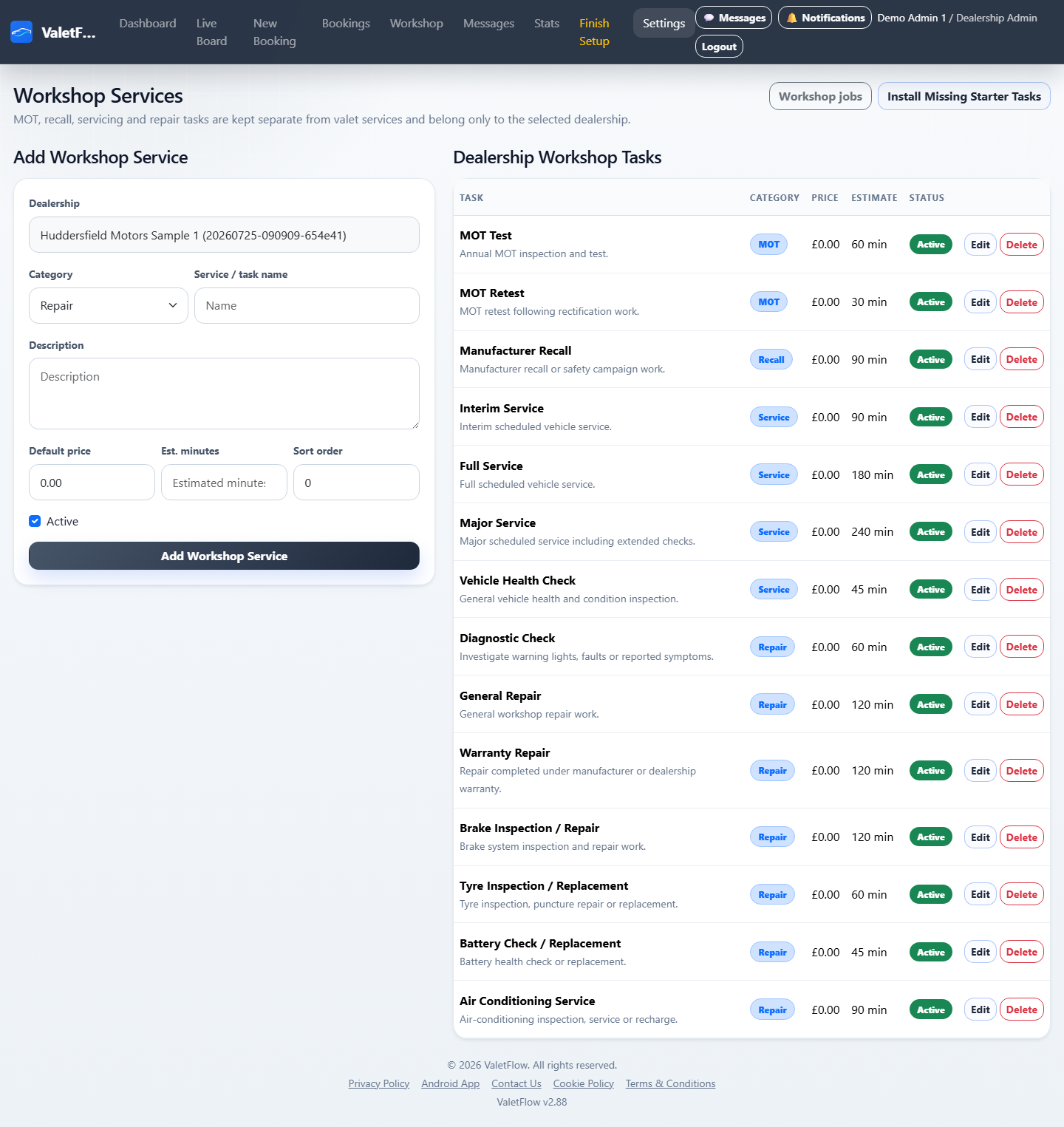Delete the Manufacturer Recall task
The width and height of the screenshot is (1064, 1127).
click(1021, 359)
